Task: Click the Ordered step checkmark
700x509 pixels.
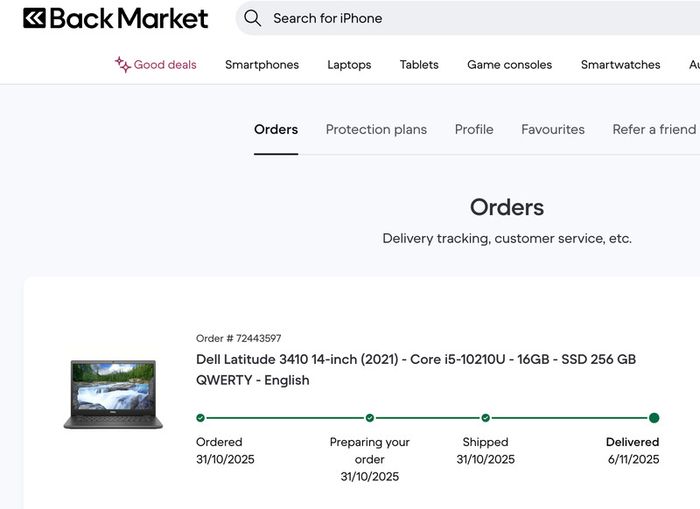Action: 200,418
